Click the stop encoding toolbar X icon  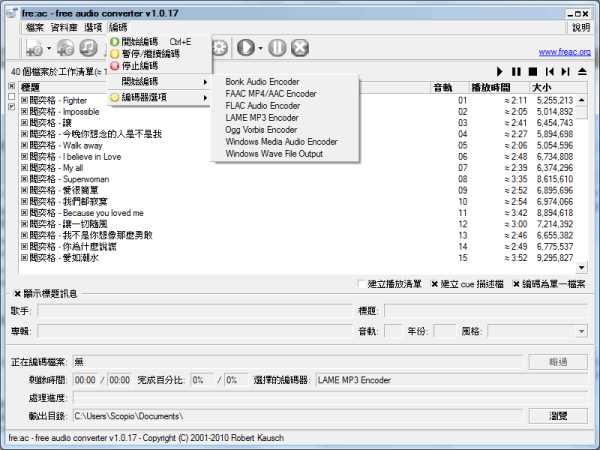click(x=300, y=48)
